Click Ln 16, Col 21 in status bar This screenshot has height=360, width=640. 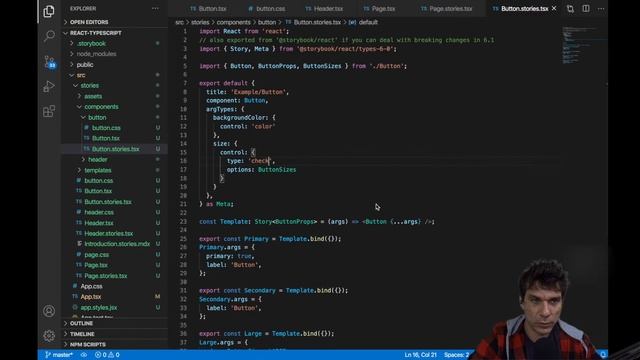coord(420,355)
